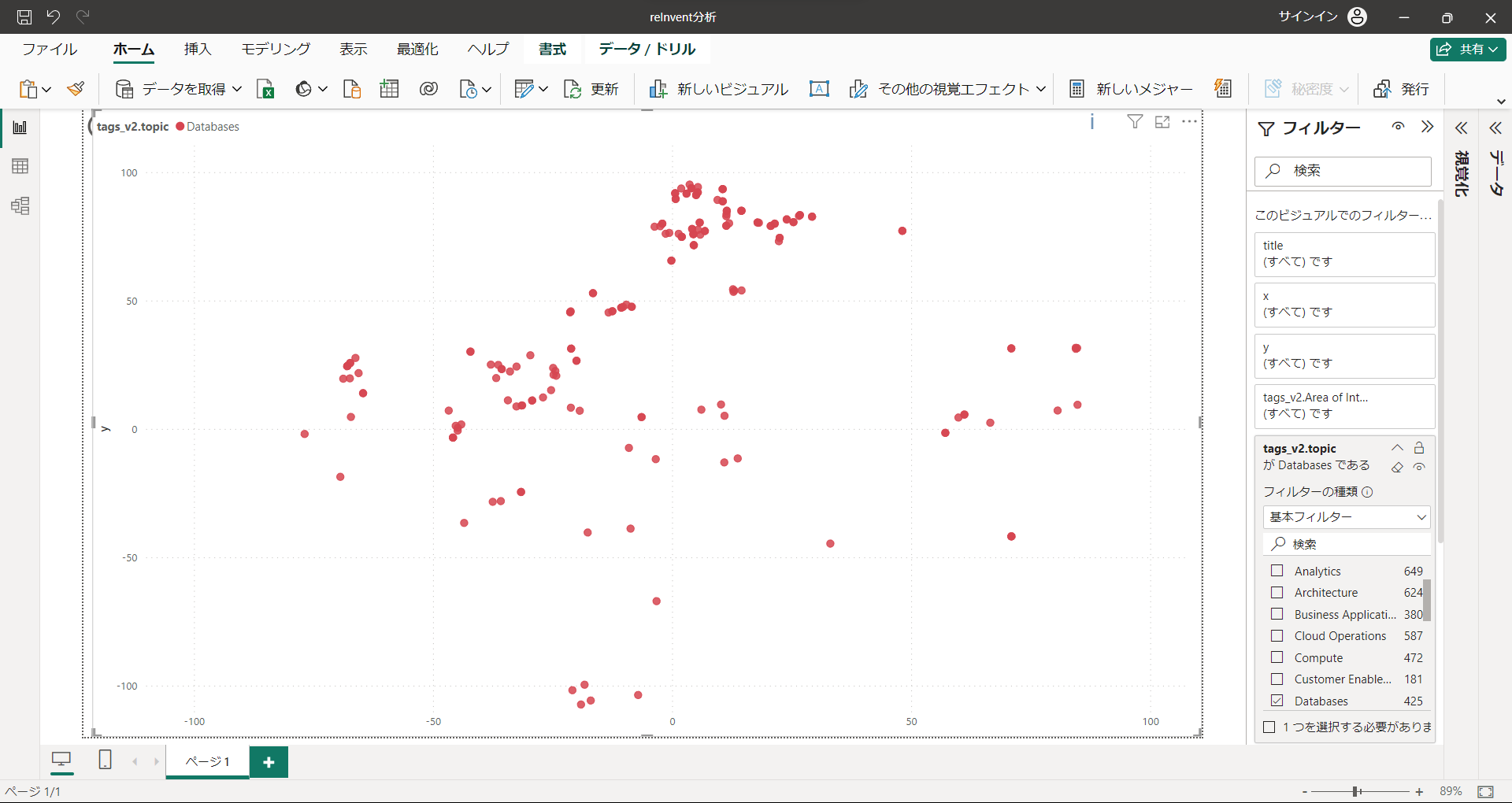Click the text box icon in ribbon
The height and width of the screenshot is (803, 1512).
pos(819,89)
